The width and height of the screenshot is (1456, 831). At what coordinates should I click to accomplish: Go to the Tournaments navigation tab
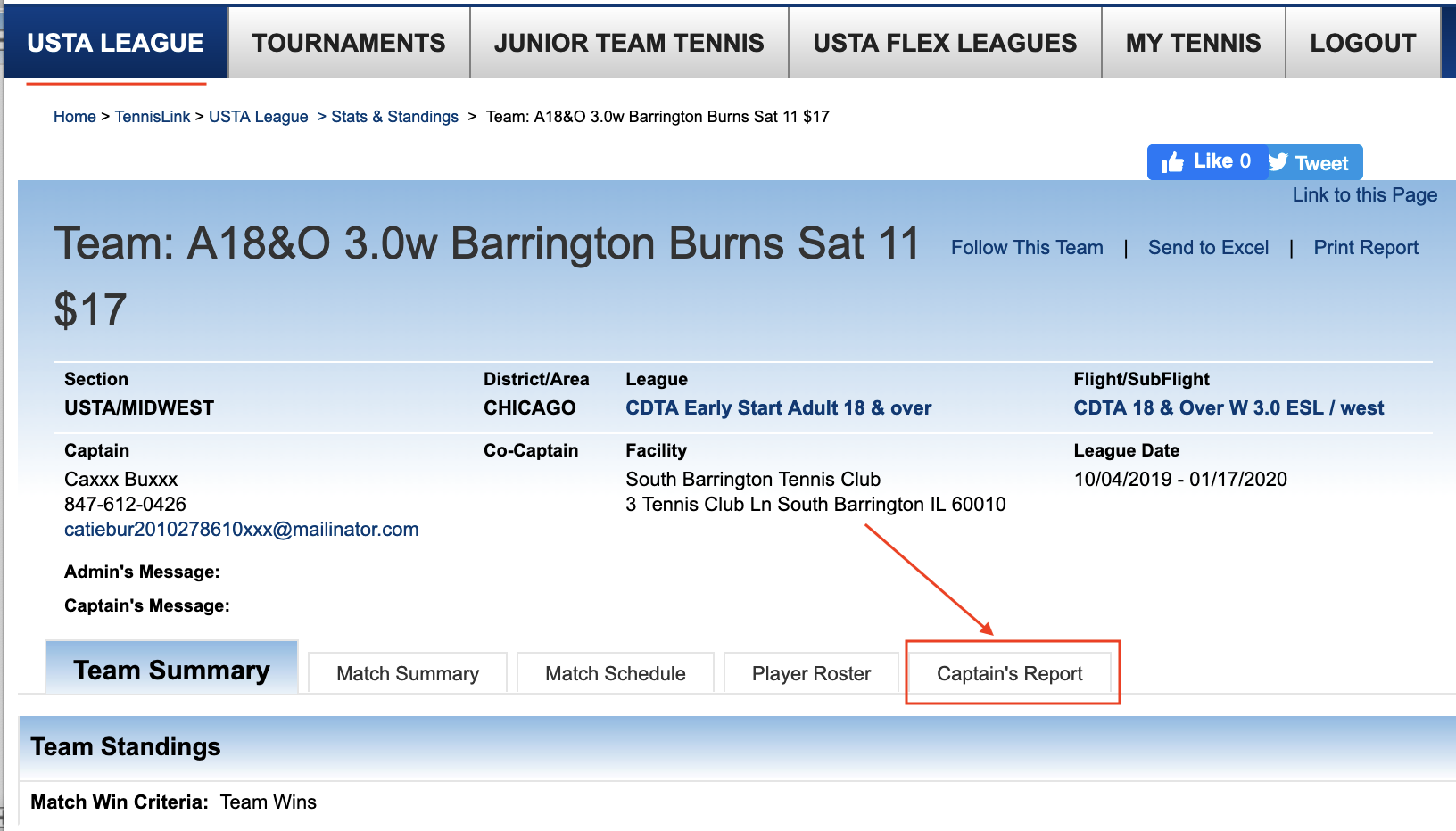point(349,43)
